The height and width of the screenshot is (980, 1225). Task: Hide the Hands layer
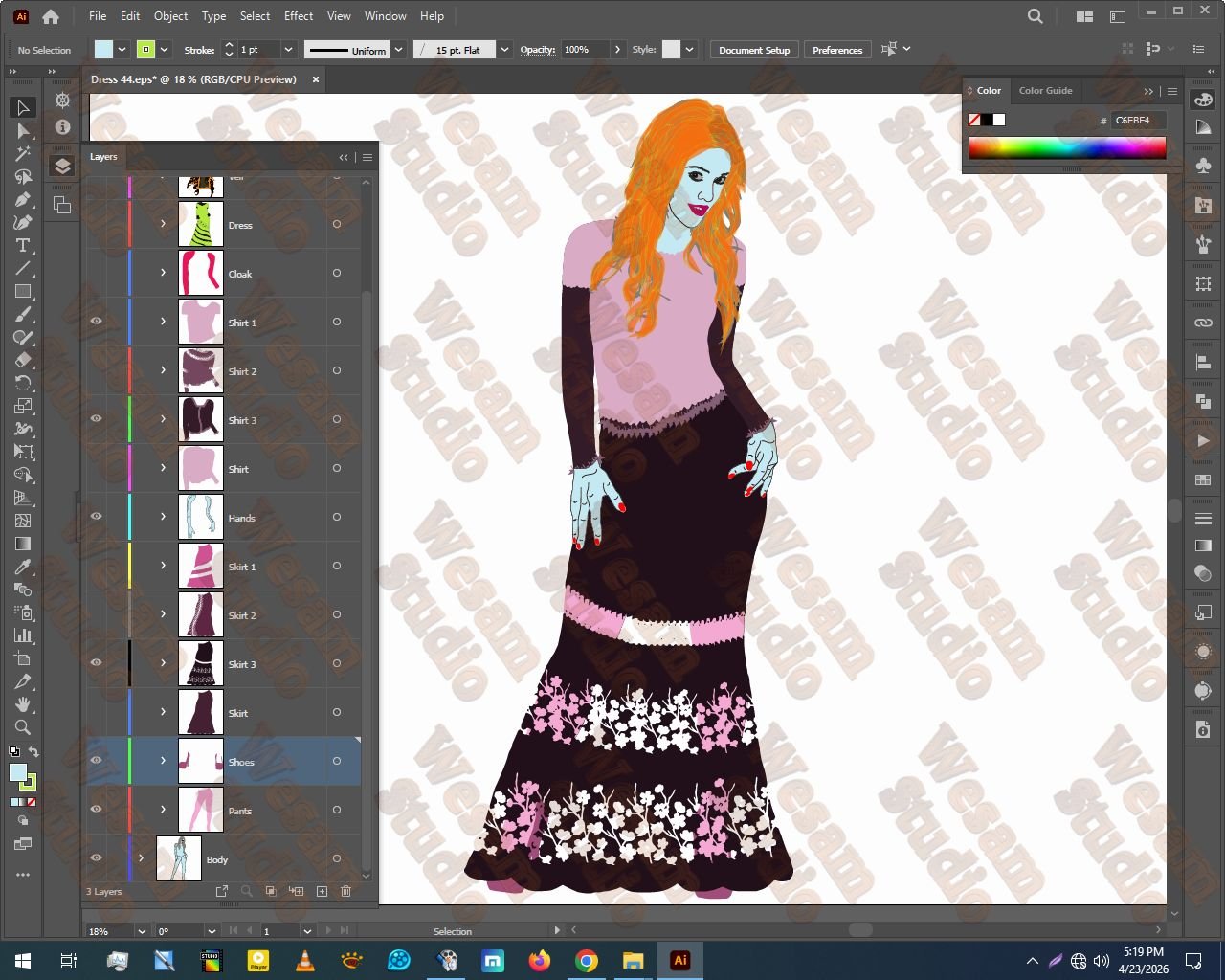click(x=96, y=517)
